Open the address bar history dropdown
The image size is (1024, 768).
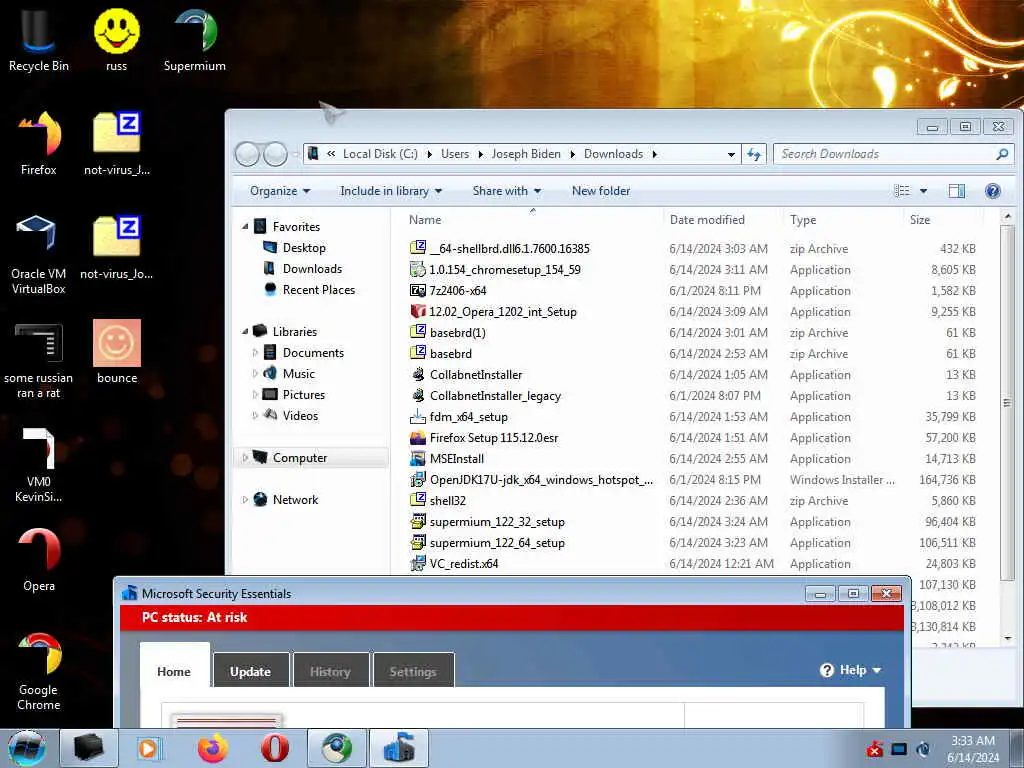point(731,154)
